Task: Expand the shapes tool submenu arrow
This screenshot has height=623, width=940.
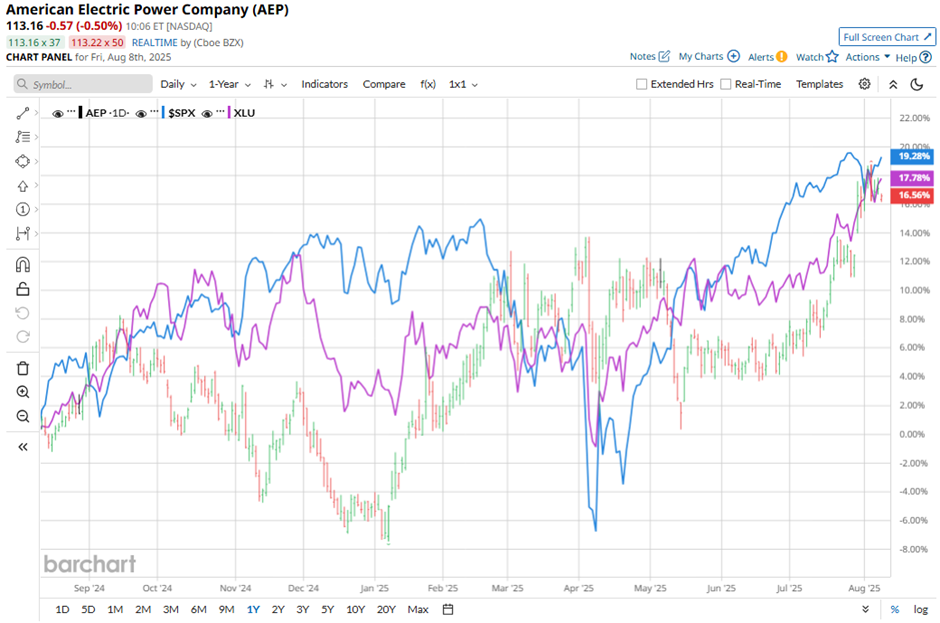Action: [37, 161]
